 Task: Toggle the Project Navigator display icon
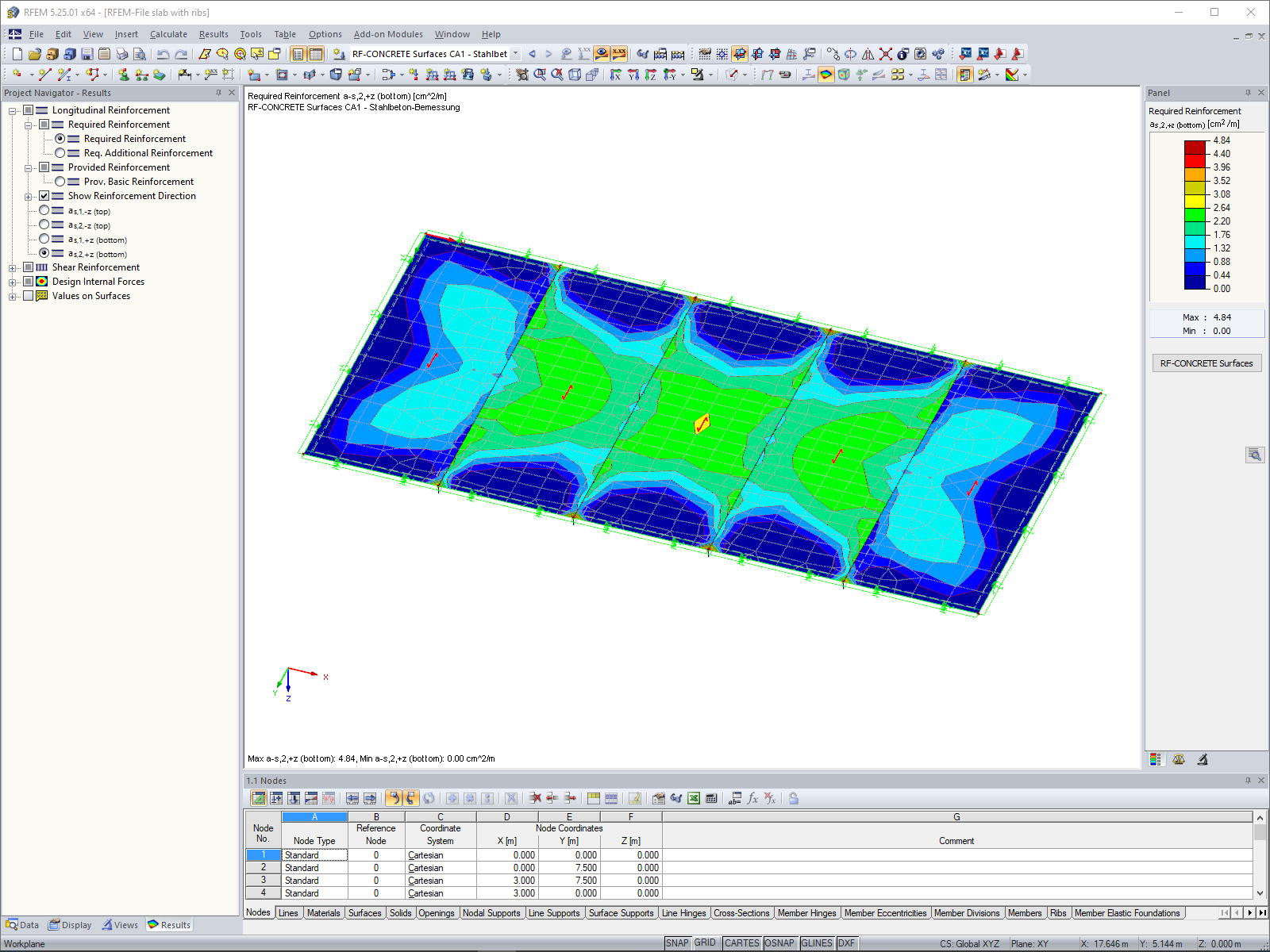298,54
